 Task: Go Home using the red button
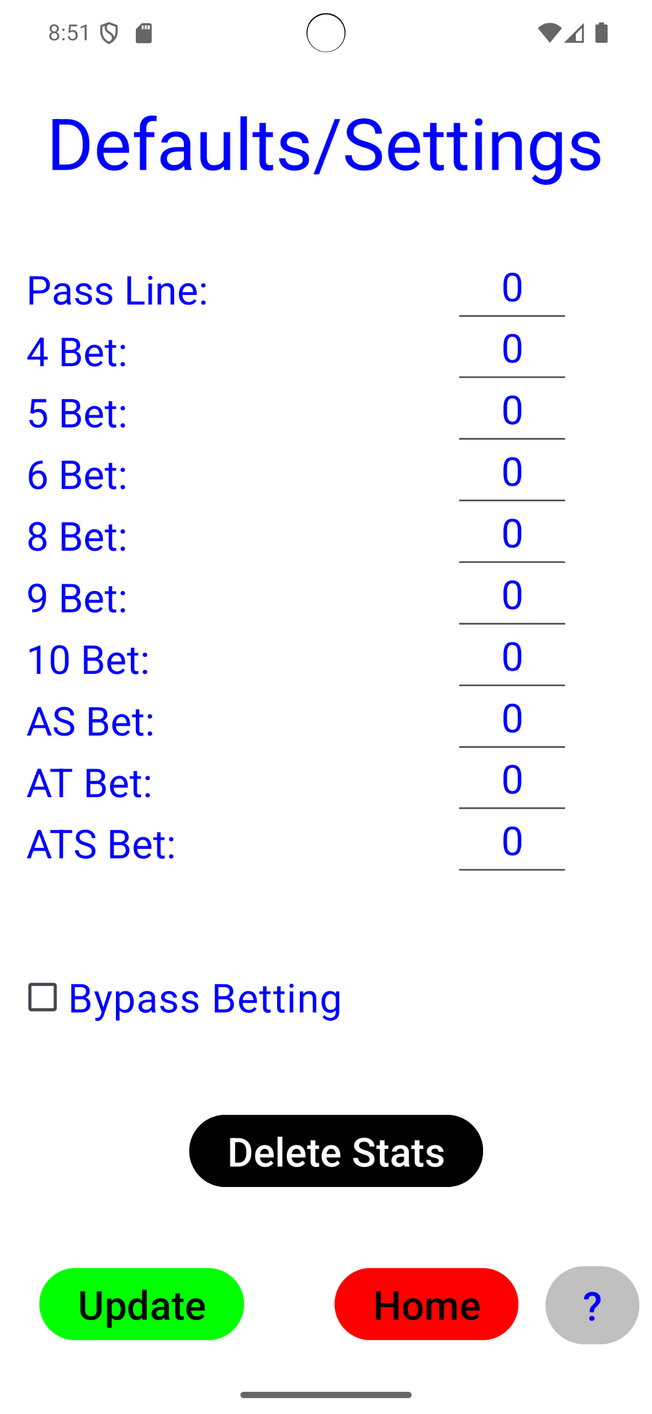click(426, 1304)
